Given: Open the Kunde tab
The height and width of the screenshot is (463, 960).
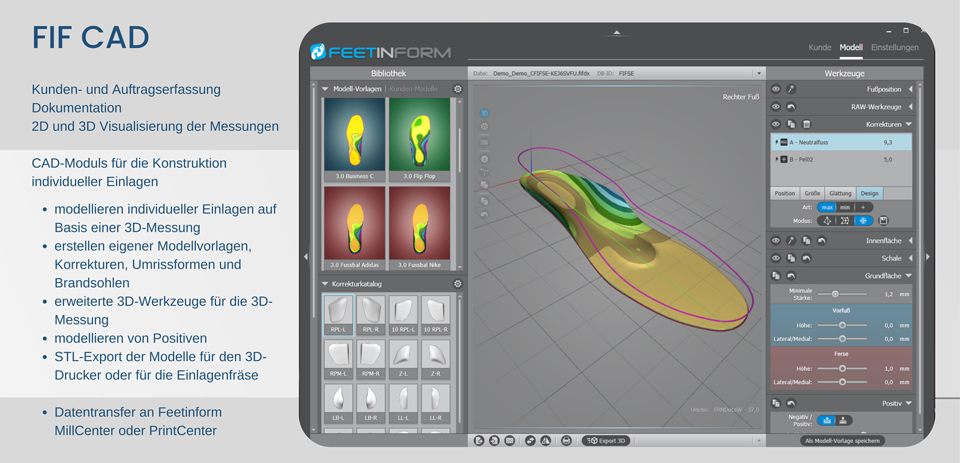Looking at the screenshot, I should pyautogui.click(x=820, y=47).
